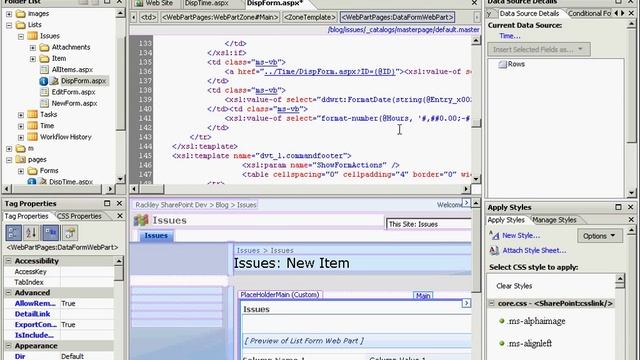The image size is (640, 360).
Task: Click the Attach Style Sheet link
Action: coord(534,251)
